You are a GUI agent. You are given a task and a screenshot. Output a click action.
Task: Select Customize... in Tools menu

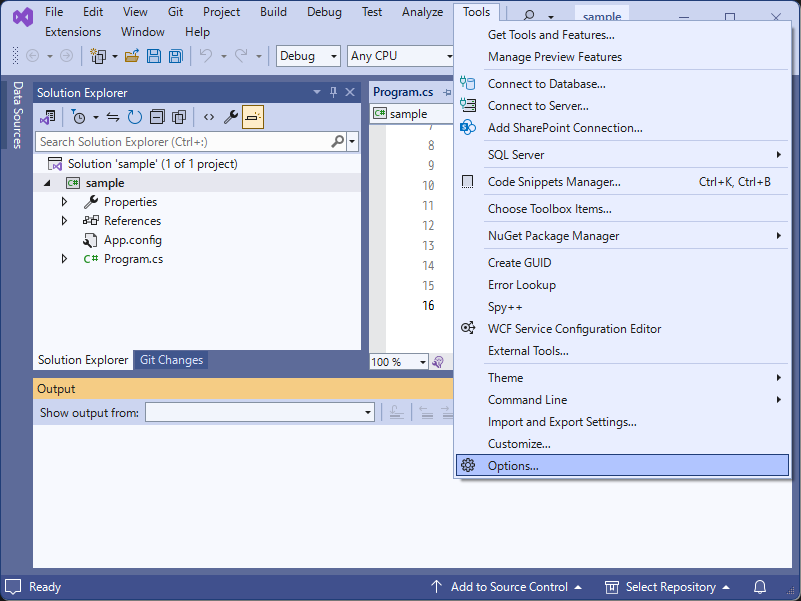coord(622,444)
